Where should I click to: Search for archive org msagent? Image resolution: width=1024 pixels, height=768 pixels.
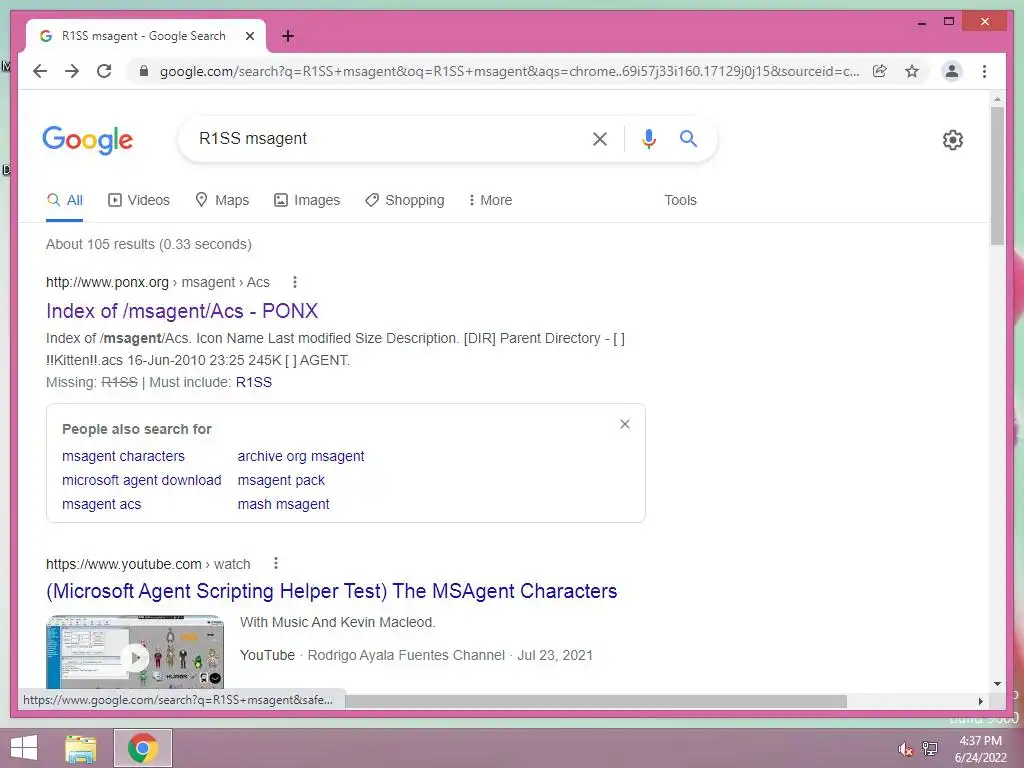[x=301, y=456]
